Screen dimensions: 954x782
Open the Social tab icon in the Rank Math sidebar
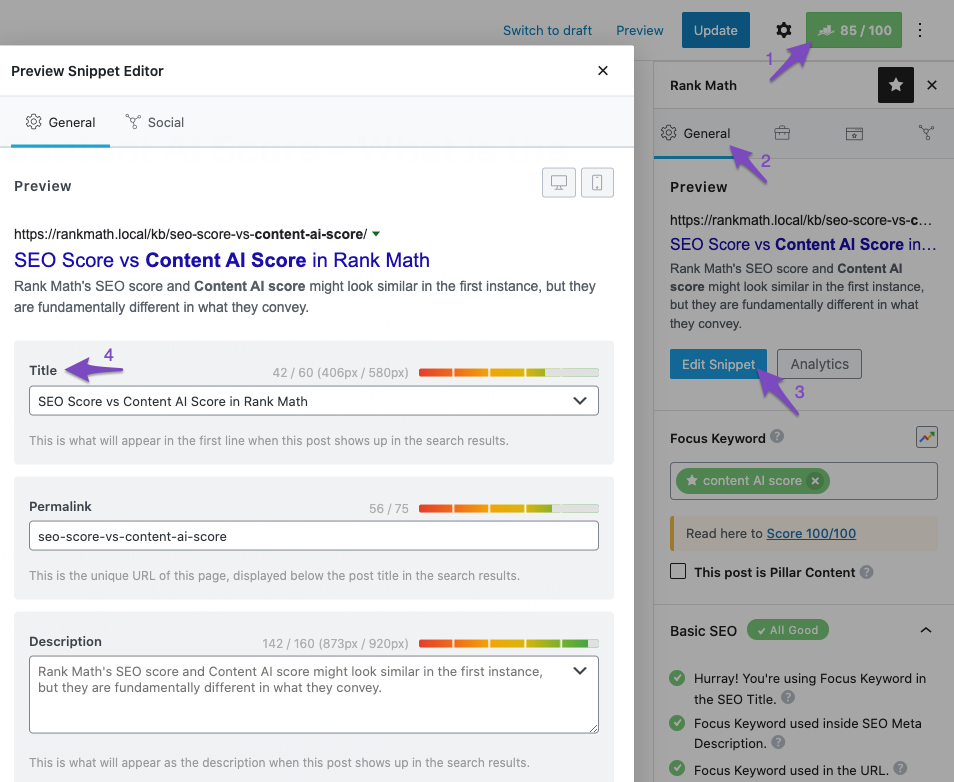point(926,133)
